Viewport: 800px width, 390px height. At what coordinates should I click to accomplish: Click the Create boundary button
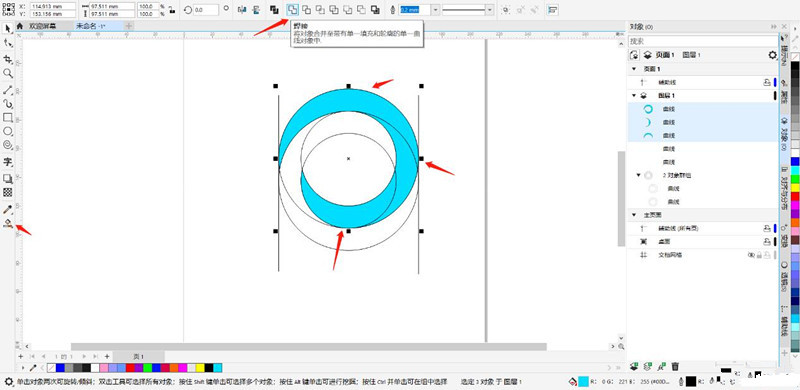pos(375,10)
